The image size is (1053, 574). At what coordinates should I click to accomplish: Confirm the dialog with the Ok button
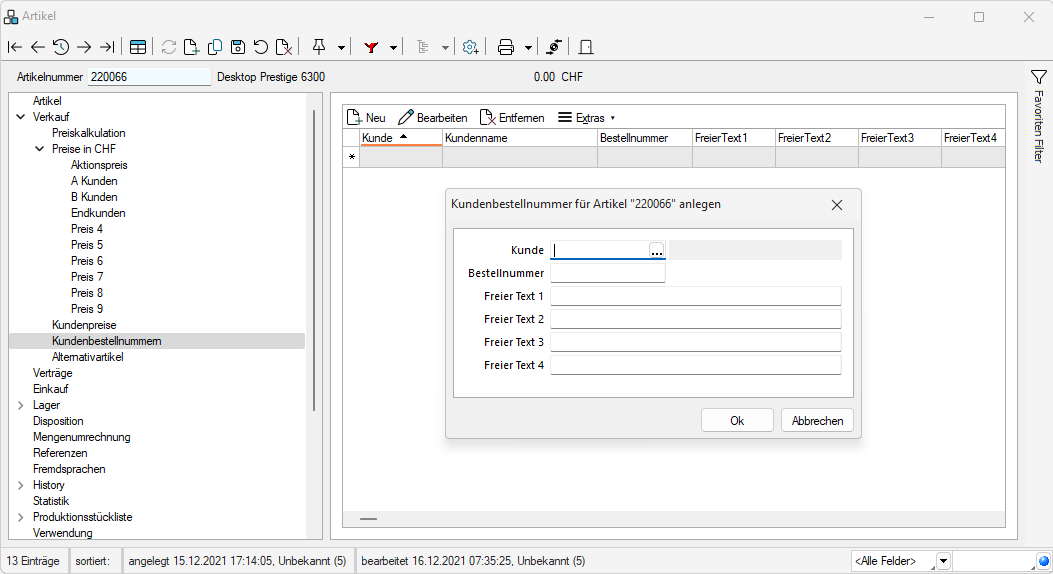click(x=737, y=421)
